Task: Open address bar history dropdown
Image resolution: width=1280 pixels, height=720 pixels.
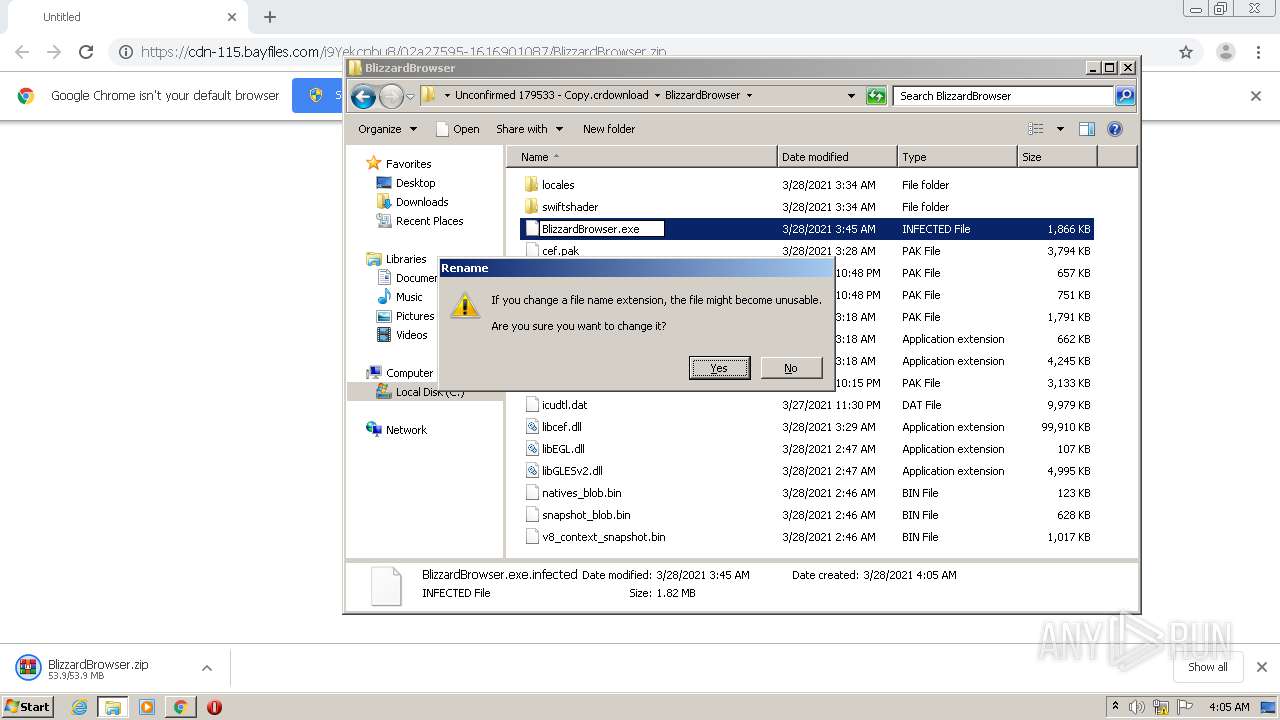Action: tap(851, 96)
